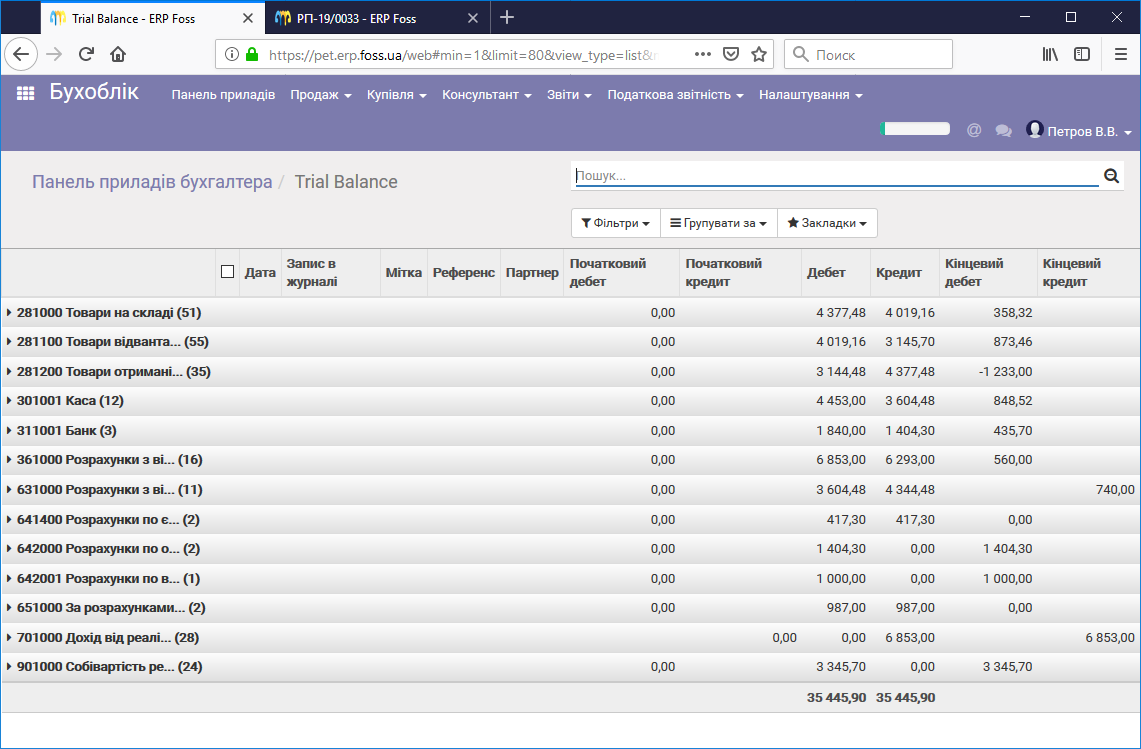Sort by the Партнер column header
The width and height of the screenshot is (1141, 749).
(532, 272)
